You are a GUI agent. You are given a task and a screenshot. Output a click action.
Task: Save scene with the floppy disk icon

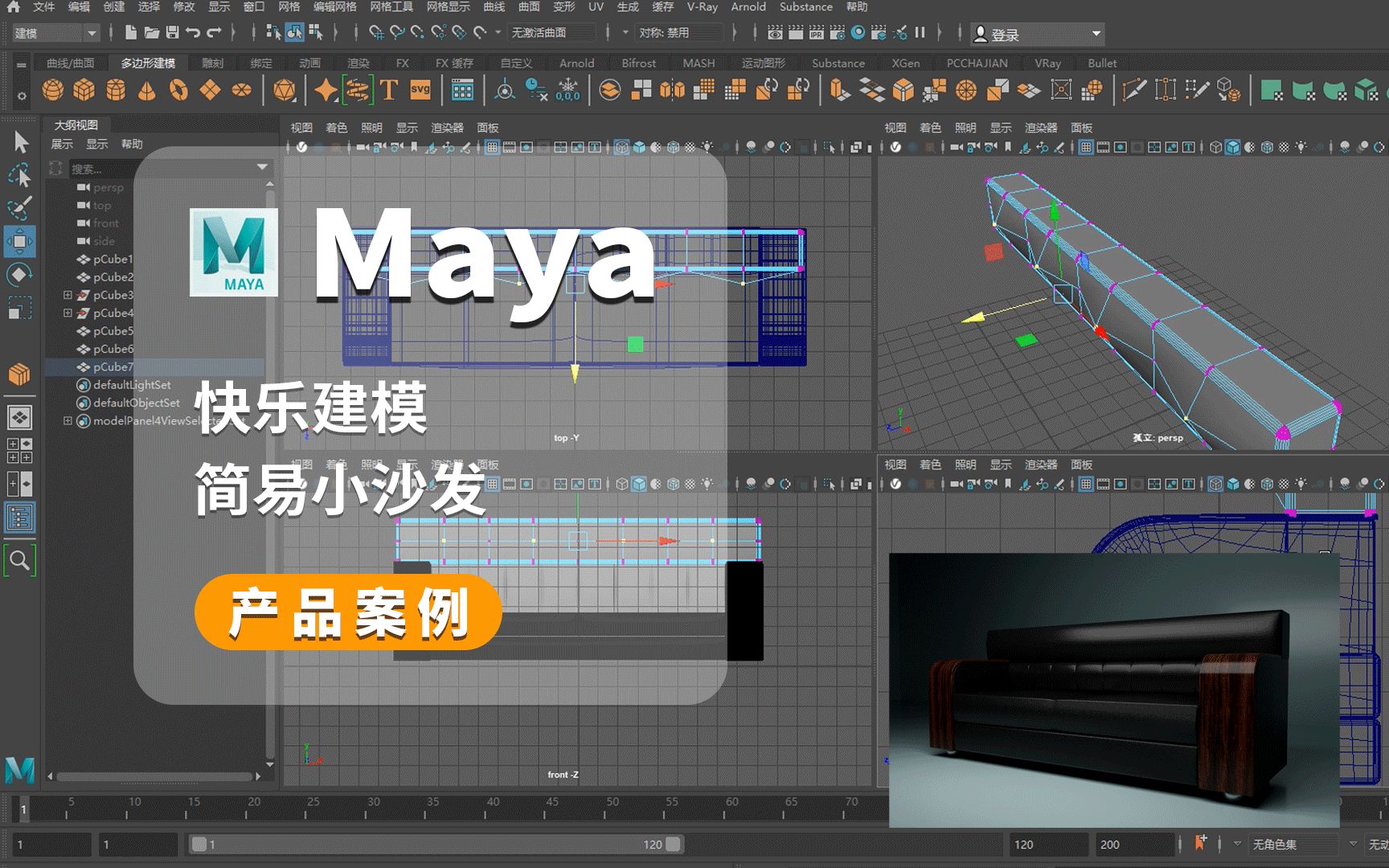click(172, 32)
